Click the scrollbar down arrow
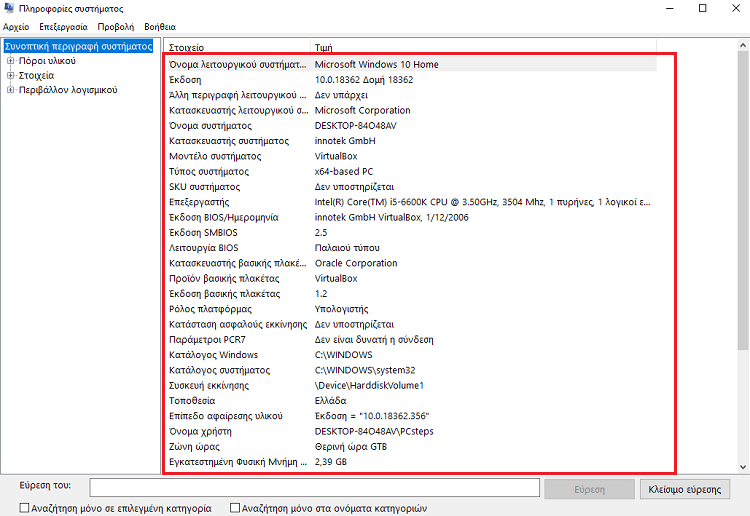The height and width of the screenshot is (516, 750). (x=742, y=467)
